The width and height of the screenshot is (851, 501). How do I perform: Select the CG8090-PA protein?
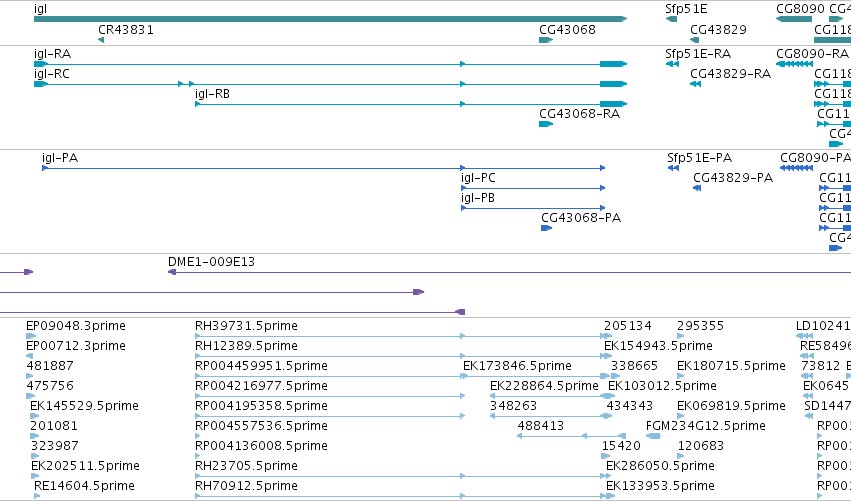pos(796,168)
